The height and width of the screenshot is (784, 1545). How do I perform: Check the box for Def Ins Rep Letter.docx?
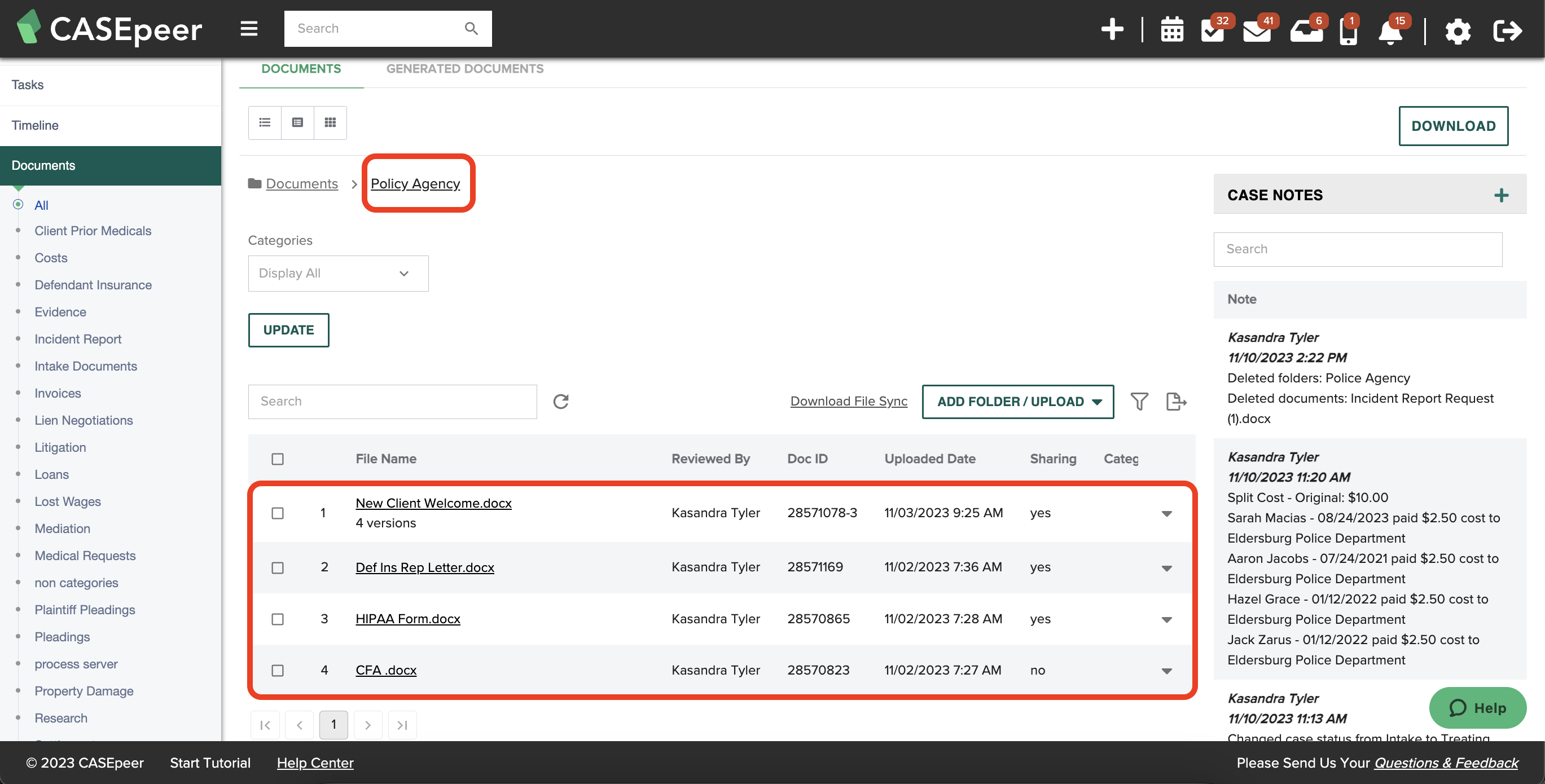tap(277, 567)
